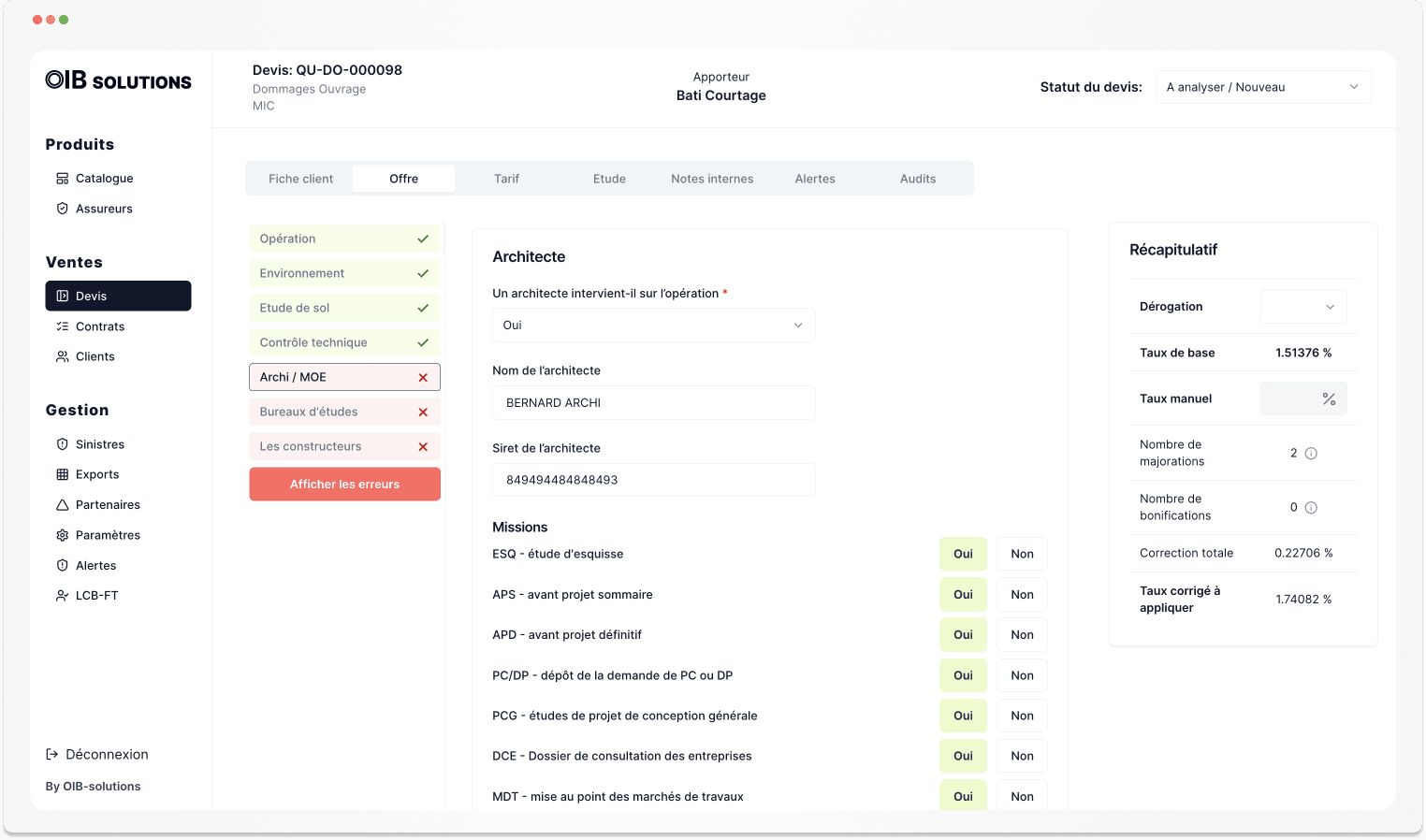Open the Notes internes tab
Screen dimensions: 1426x840
(x=712, y=179)
